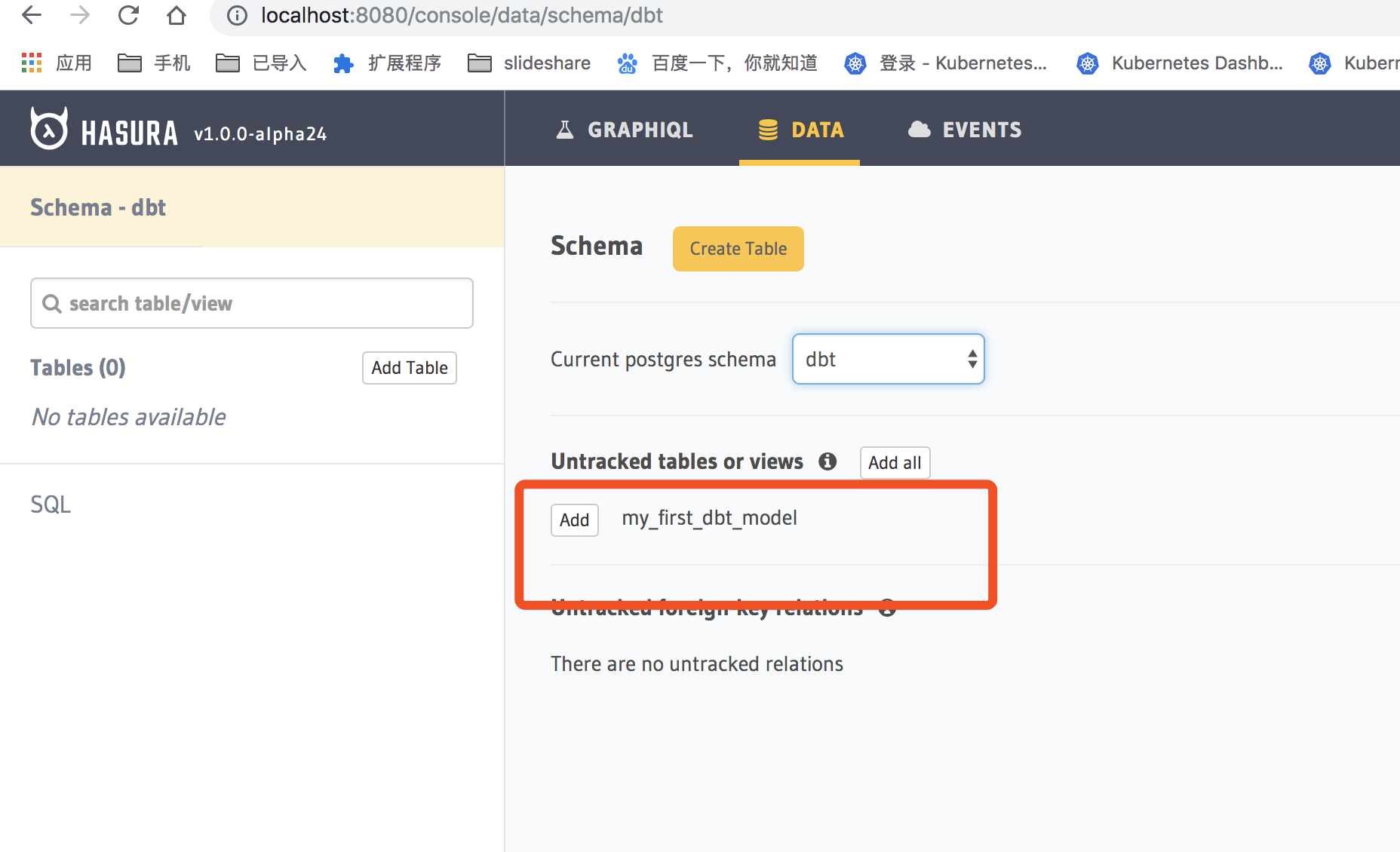1400x852 pixels.
Task: Click 'There are no untracked relations' text
Action: pyautogui.click(x=697, y=664)
